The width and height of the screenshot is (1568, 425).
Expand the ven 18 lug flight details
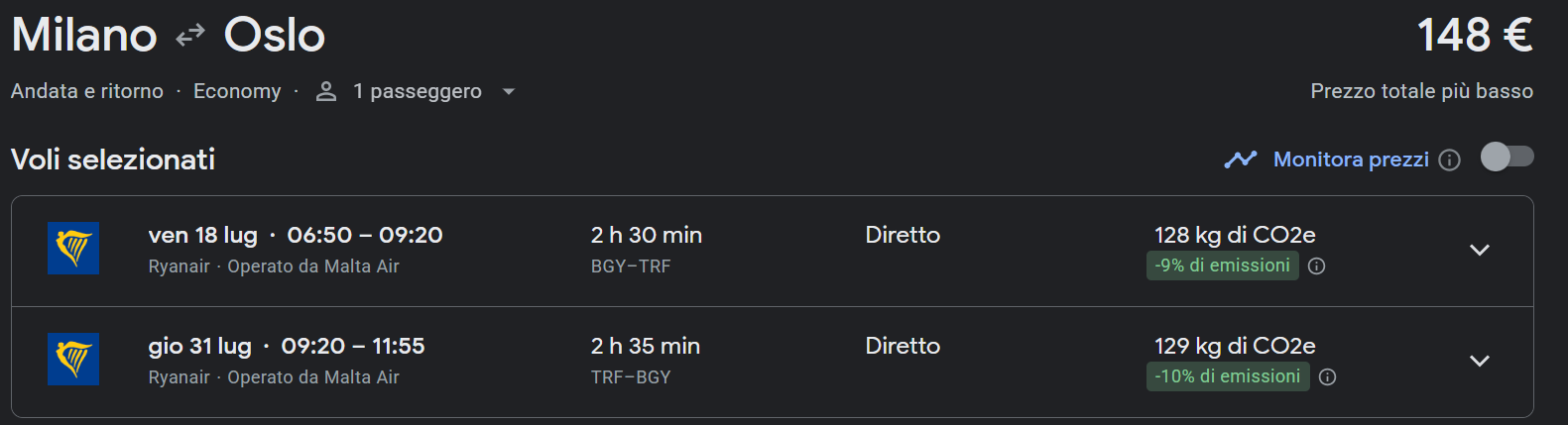1479,250
